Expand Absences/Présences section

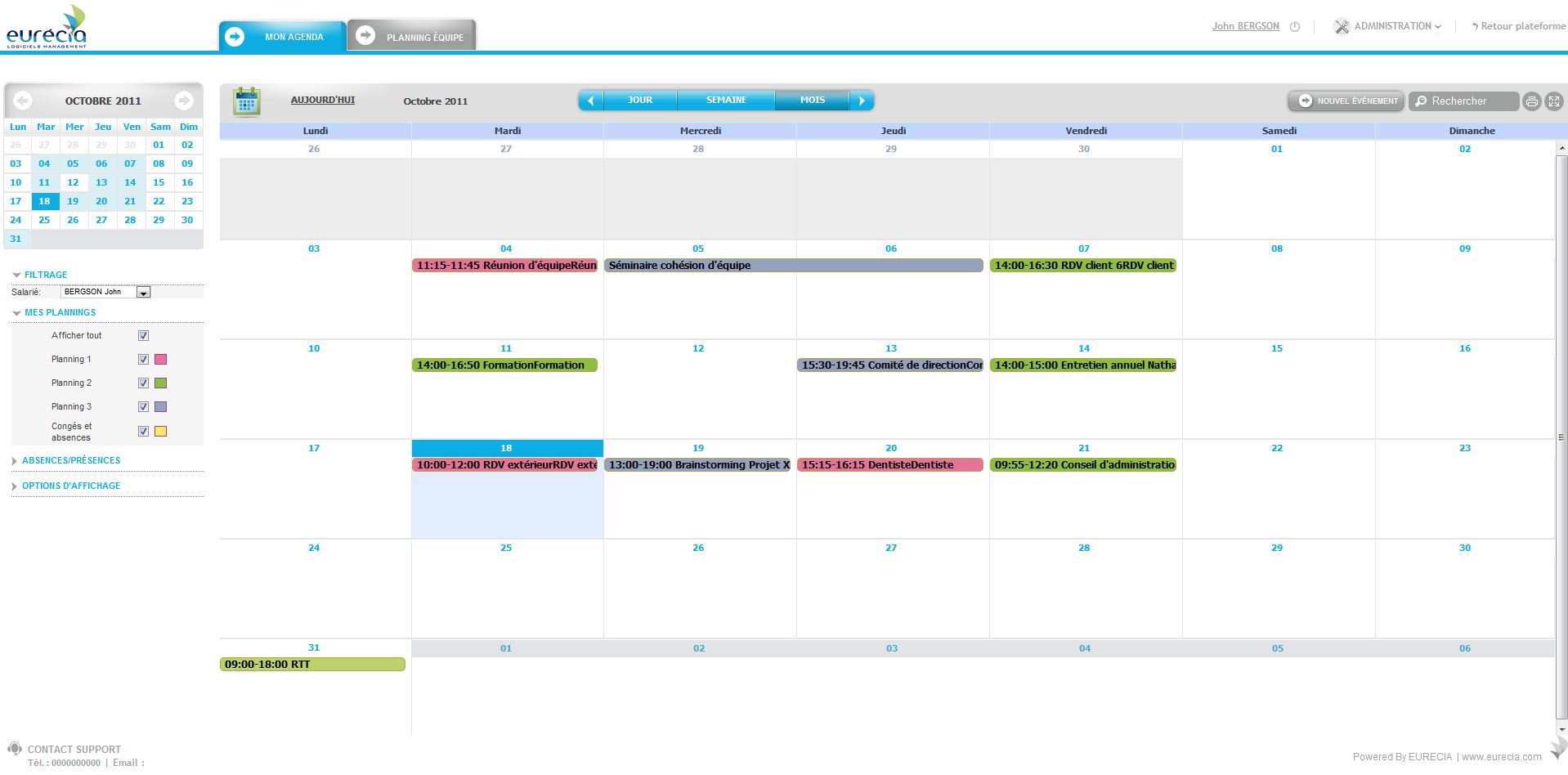[x=66, y=460]
